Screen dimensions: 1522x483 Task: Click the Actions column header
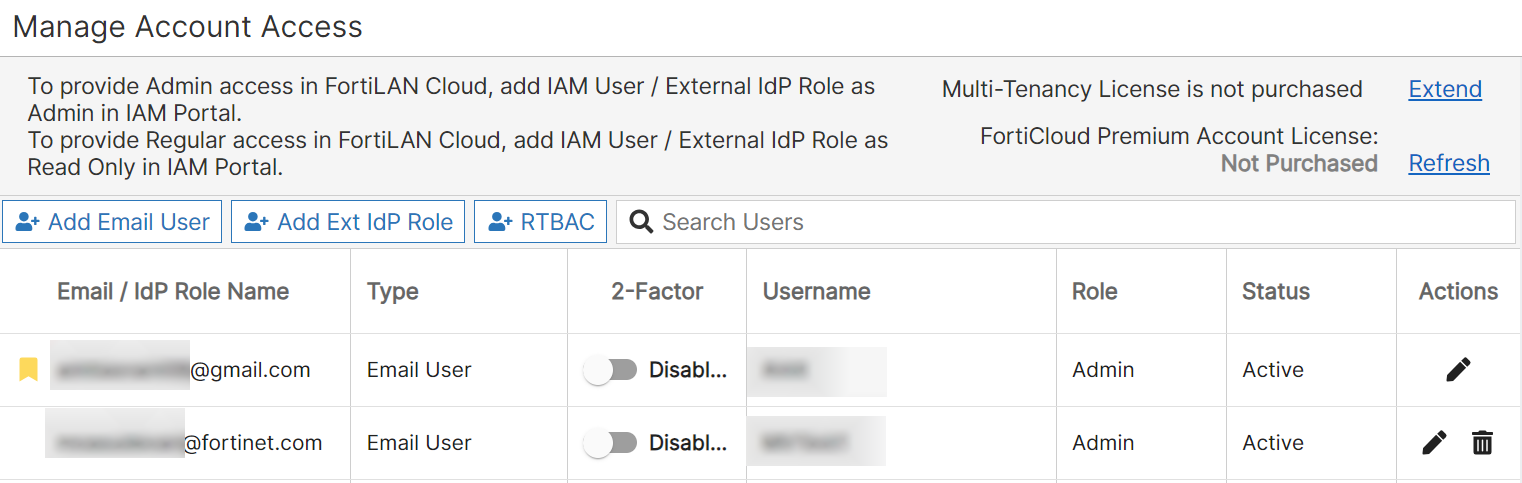[x=1458, y=291]
